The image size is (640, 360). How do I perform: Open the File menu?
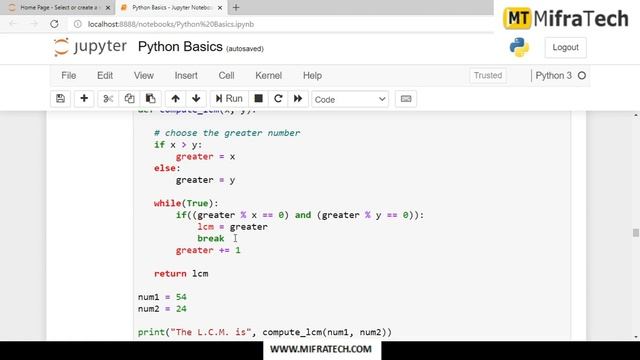coord(69,76)
